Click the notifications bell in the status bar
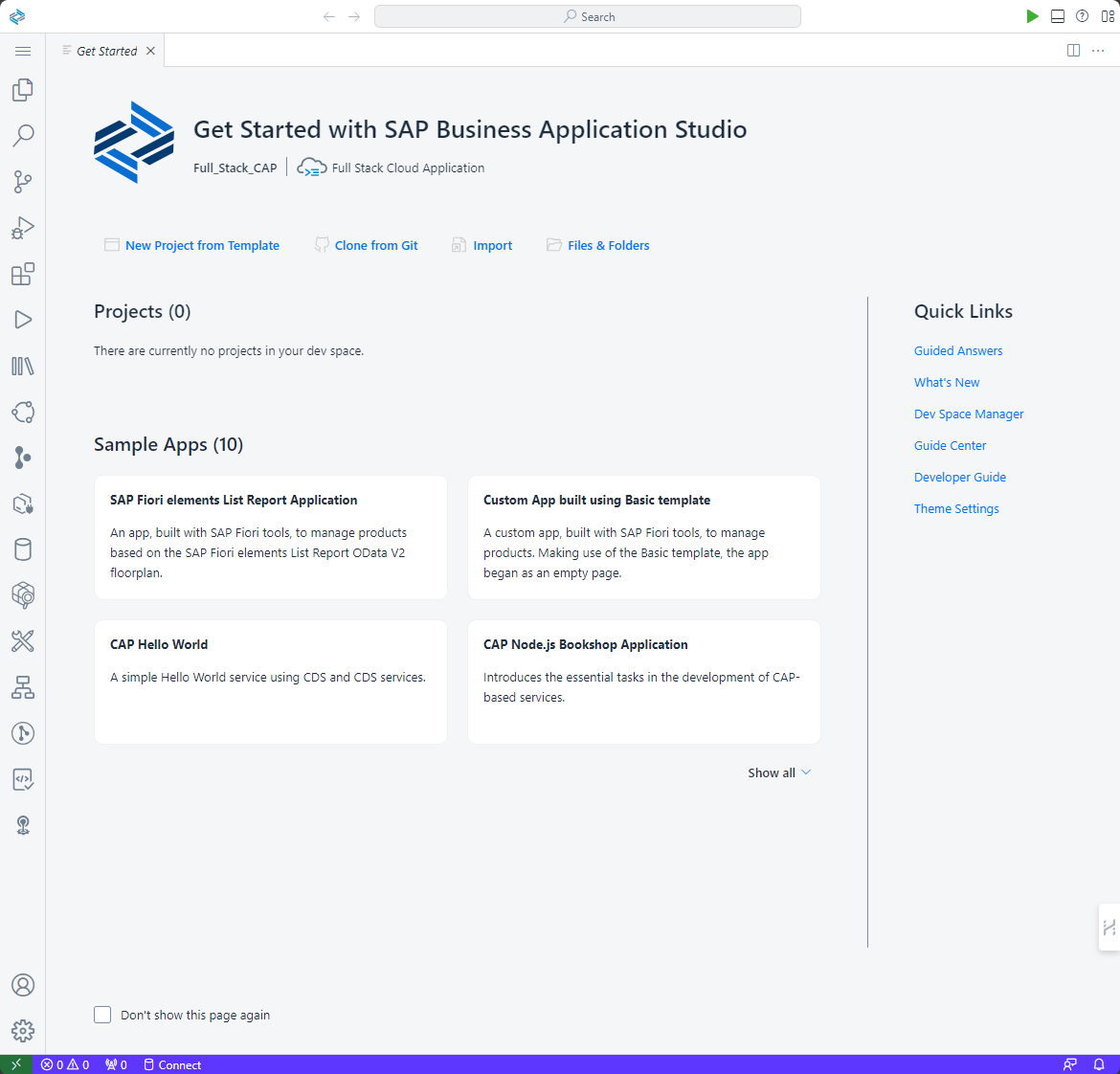The height and width of the screenshot is (1074, 1120). (x=1099, y=1063)
